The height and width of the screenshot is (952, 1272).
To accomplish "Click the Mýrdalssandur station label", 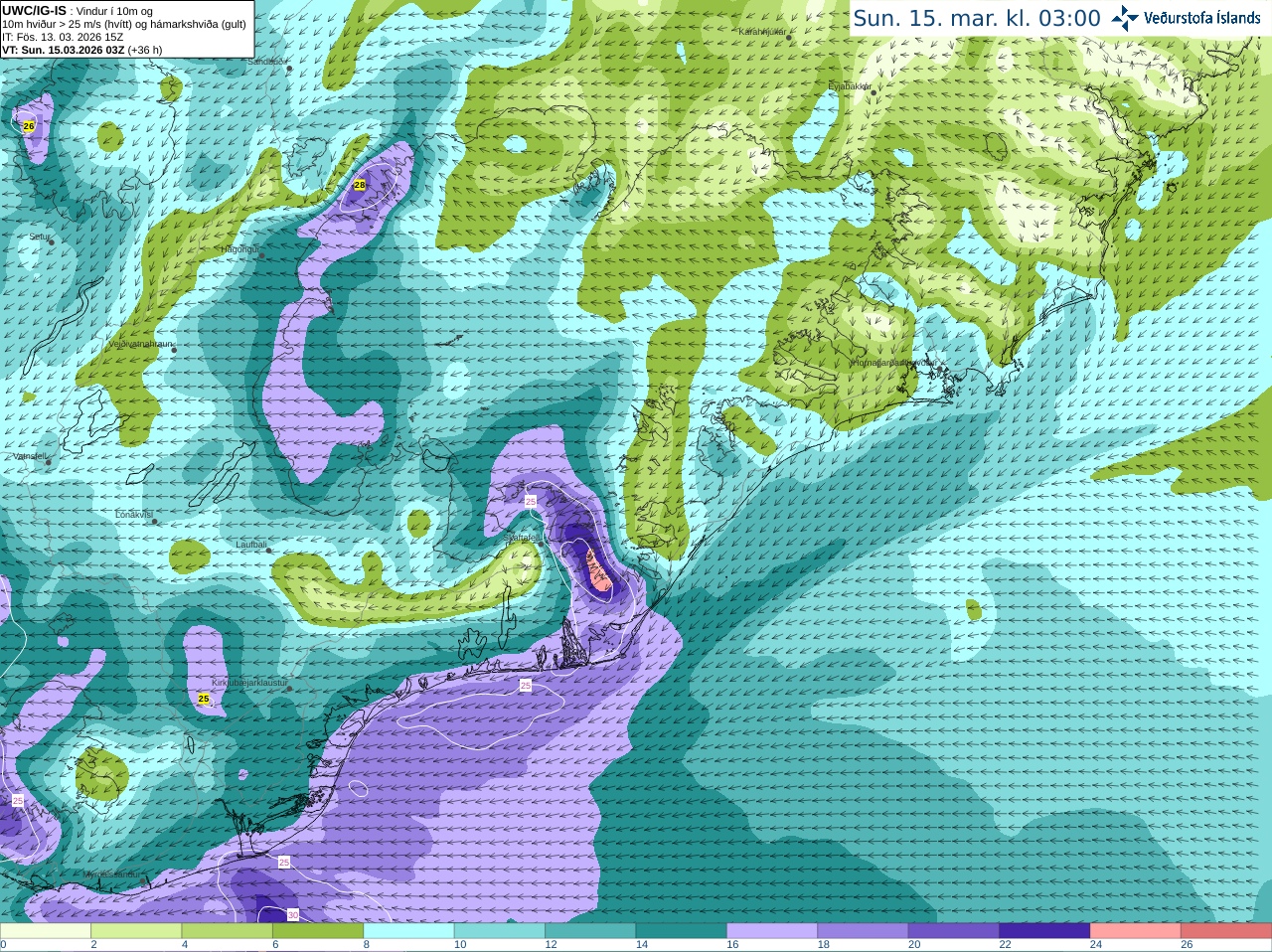I will pyautogui.click(x=112, y=874).
